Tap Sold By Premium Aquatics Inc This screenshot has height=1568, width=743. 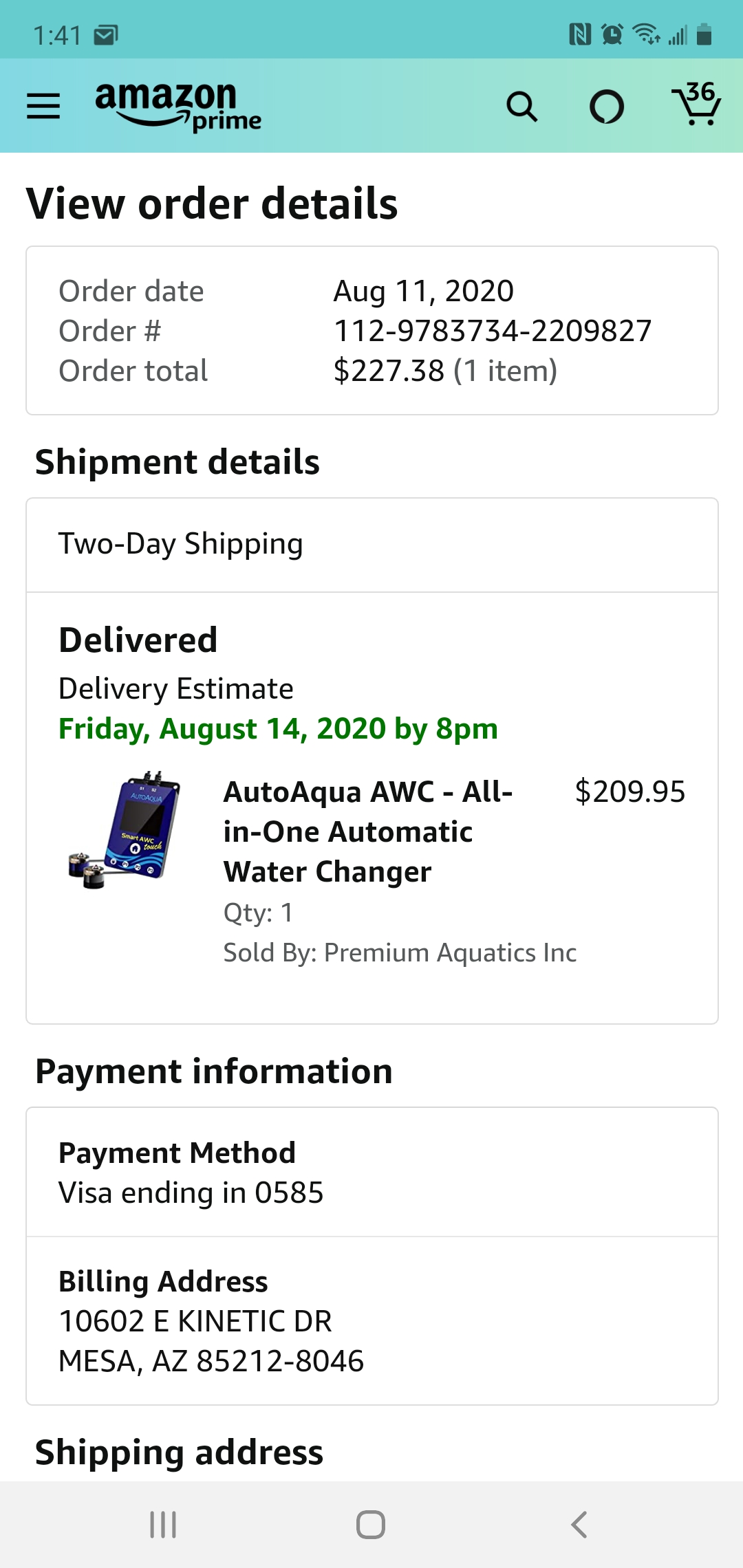point(400,952)
